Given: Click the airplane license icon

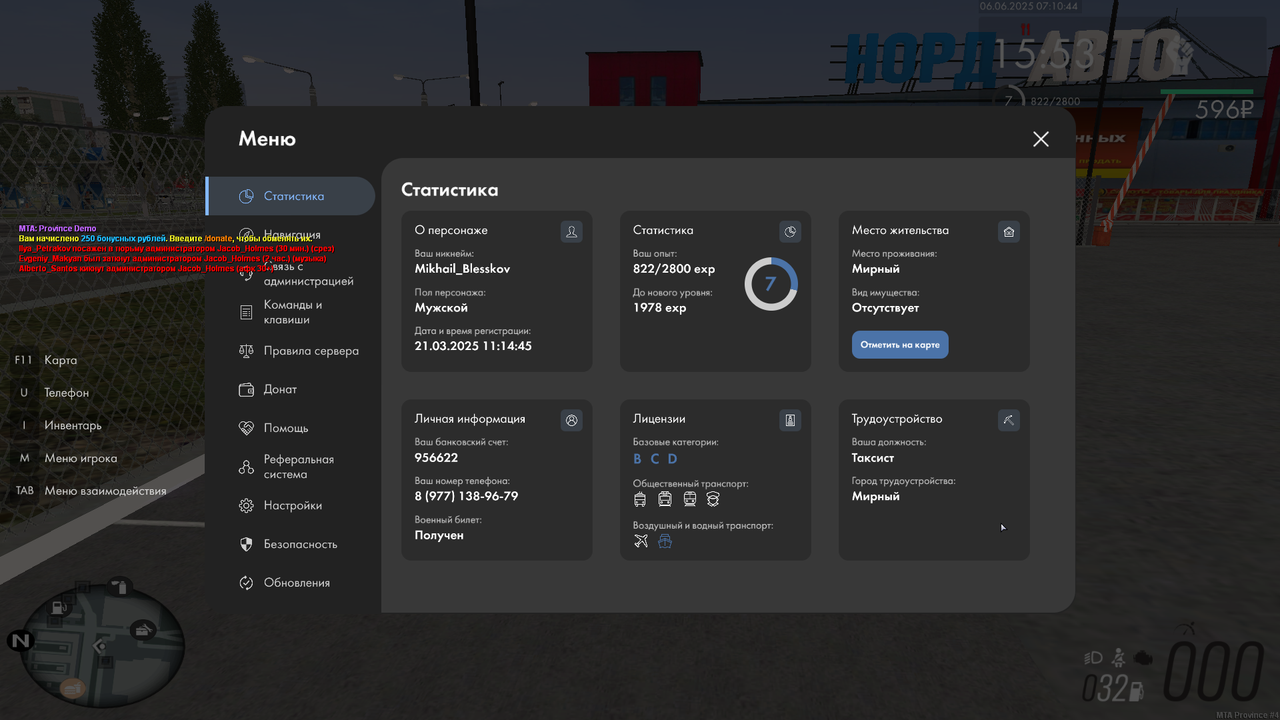Looking at the screenshot, I should [641, 541].
